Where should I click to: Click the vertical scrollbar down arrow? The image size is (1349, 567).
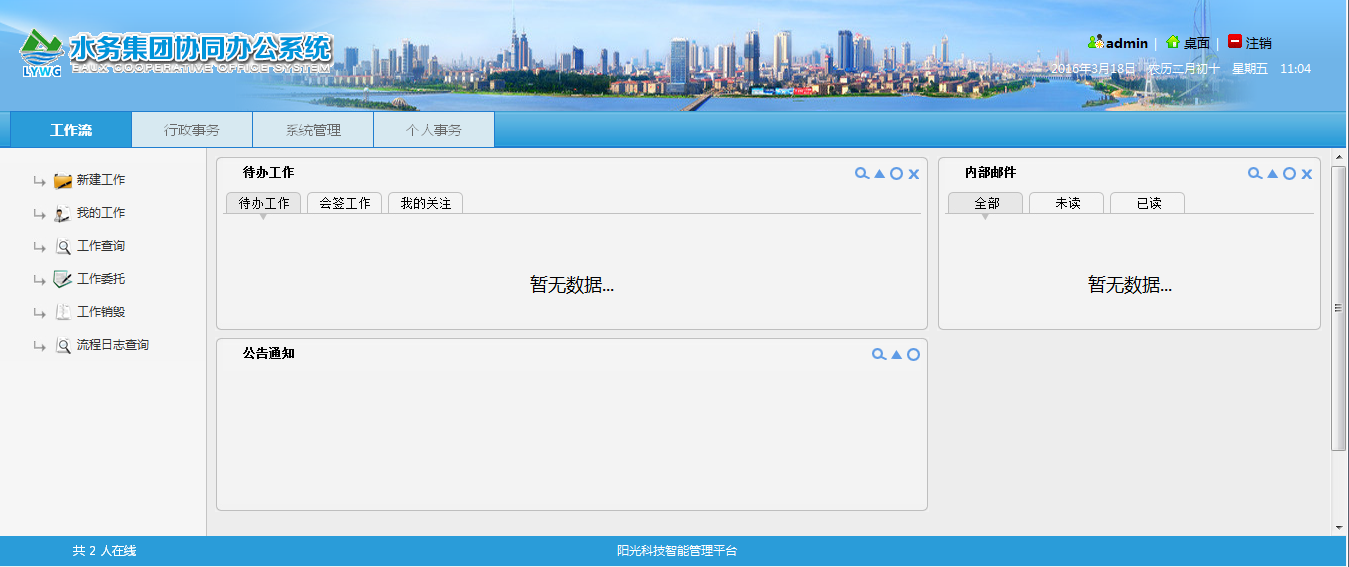coord(1339,527)
